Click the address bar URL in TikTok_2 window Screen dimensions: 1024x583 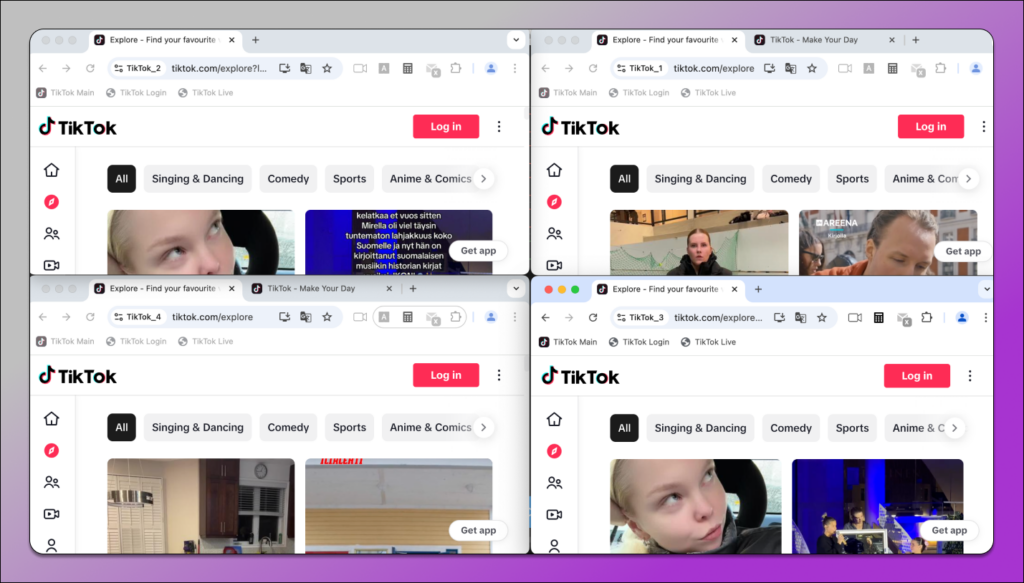219,68
